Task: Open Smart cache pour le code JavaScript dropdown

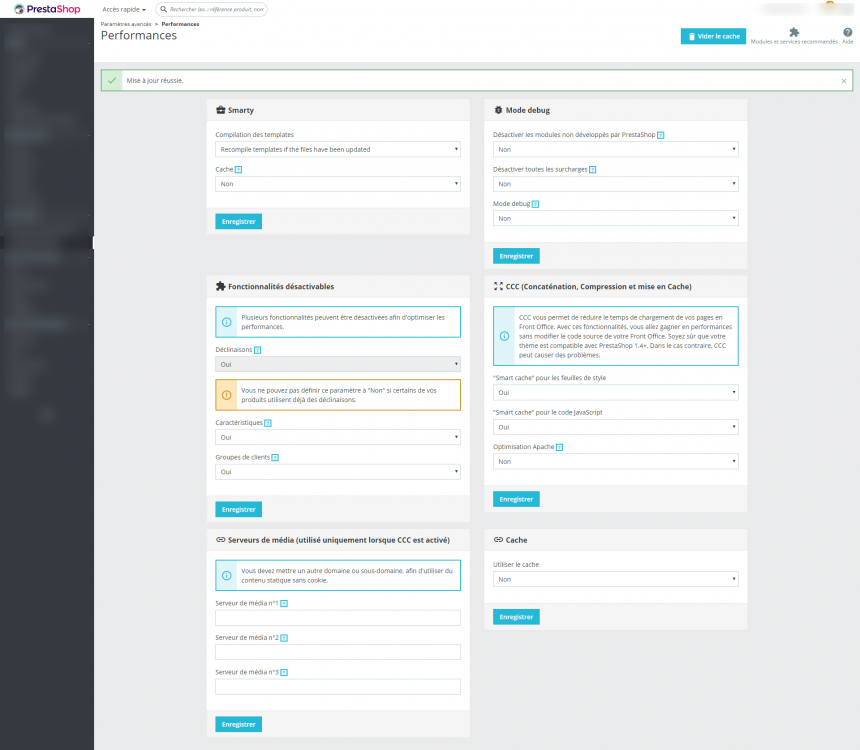Action: pyautogui.click(x=615, y=427)
